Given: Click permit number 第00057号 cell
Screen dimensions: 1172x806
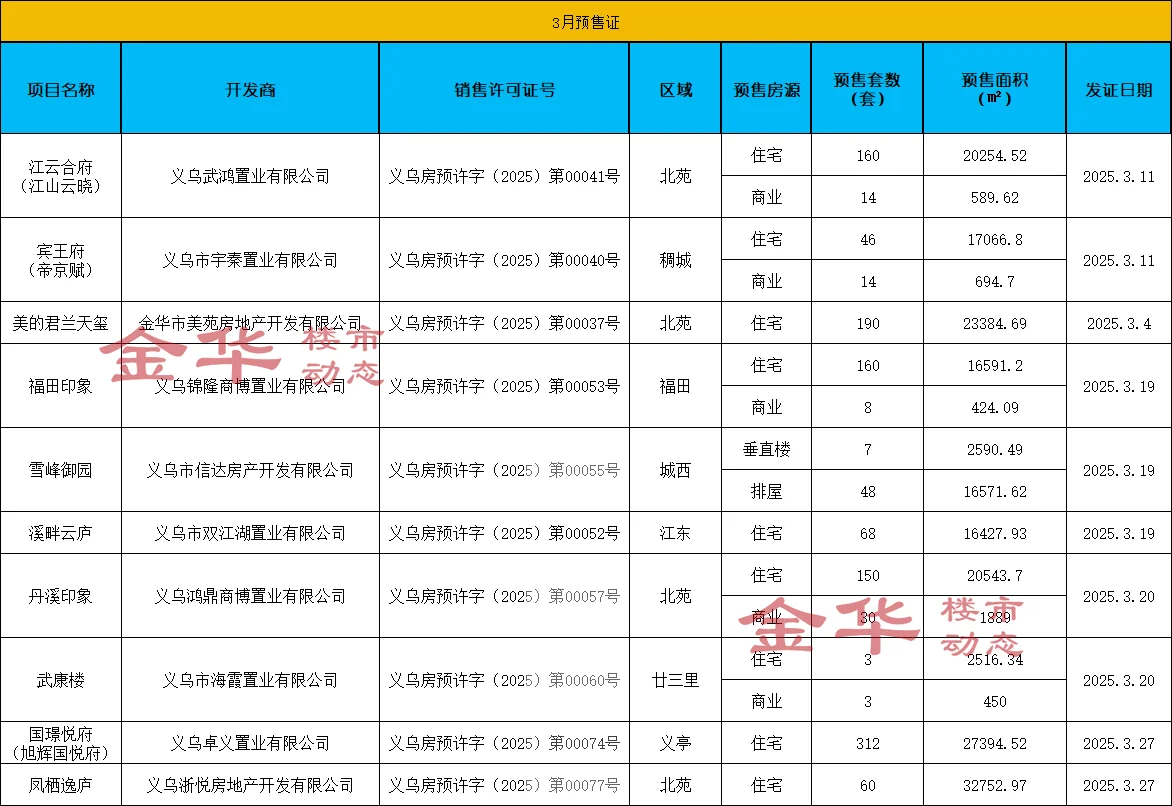Looking at the screenshot, I should click(x=505, y=596).
